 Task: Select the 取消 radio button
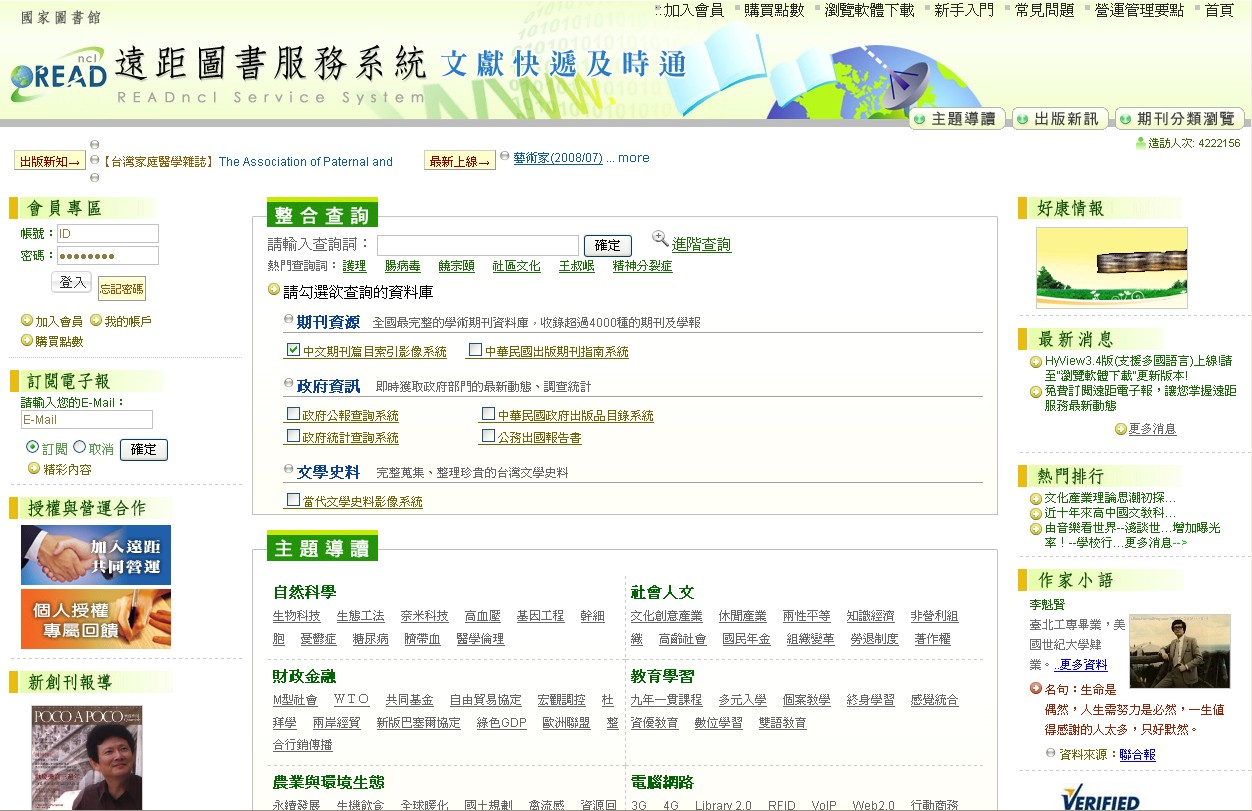[x=80, y=447]
